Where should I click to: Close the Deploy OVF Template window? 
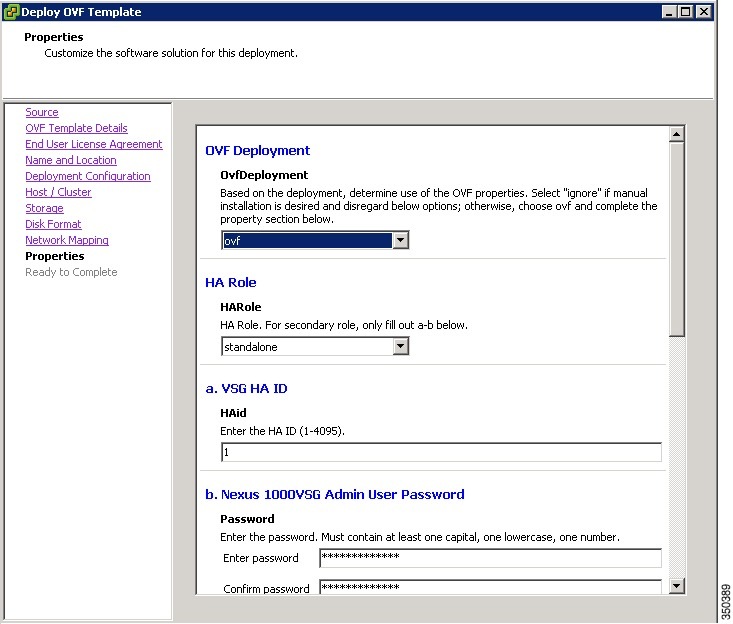click(x=704, y=12)
